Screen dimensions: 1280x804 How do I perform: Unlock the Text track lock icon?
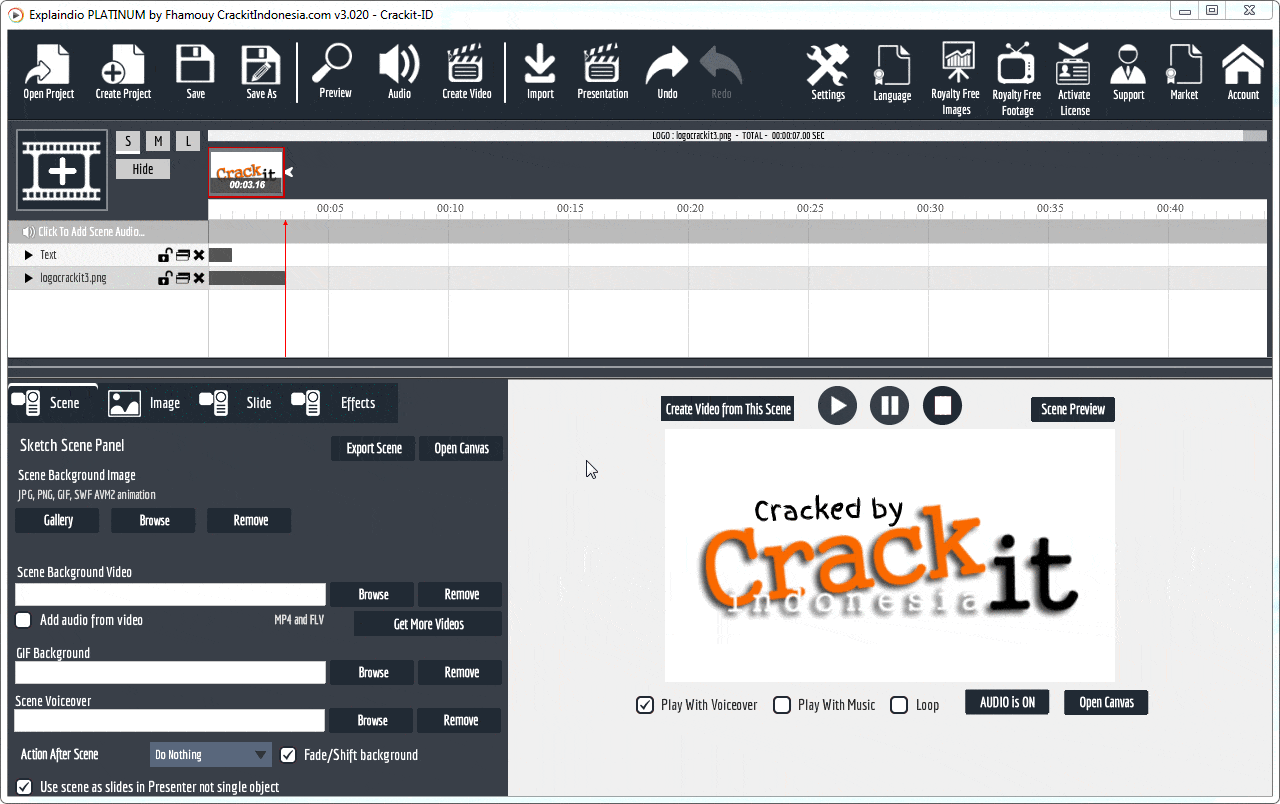tap(165, 255)
